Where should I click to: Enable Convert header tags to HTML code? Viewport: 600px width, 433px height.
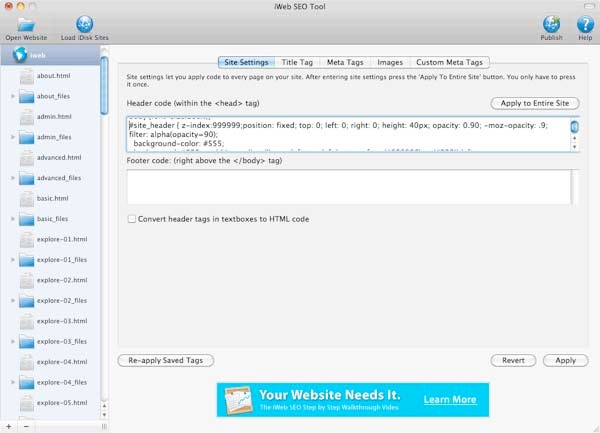point(132,219)
